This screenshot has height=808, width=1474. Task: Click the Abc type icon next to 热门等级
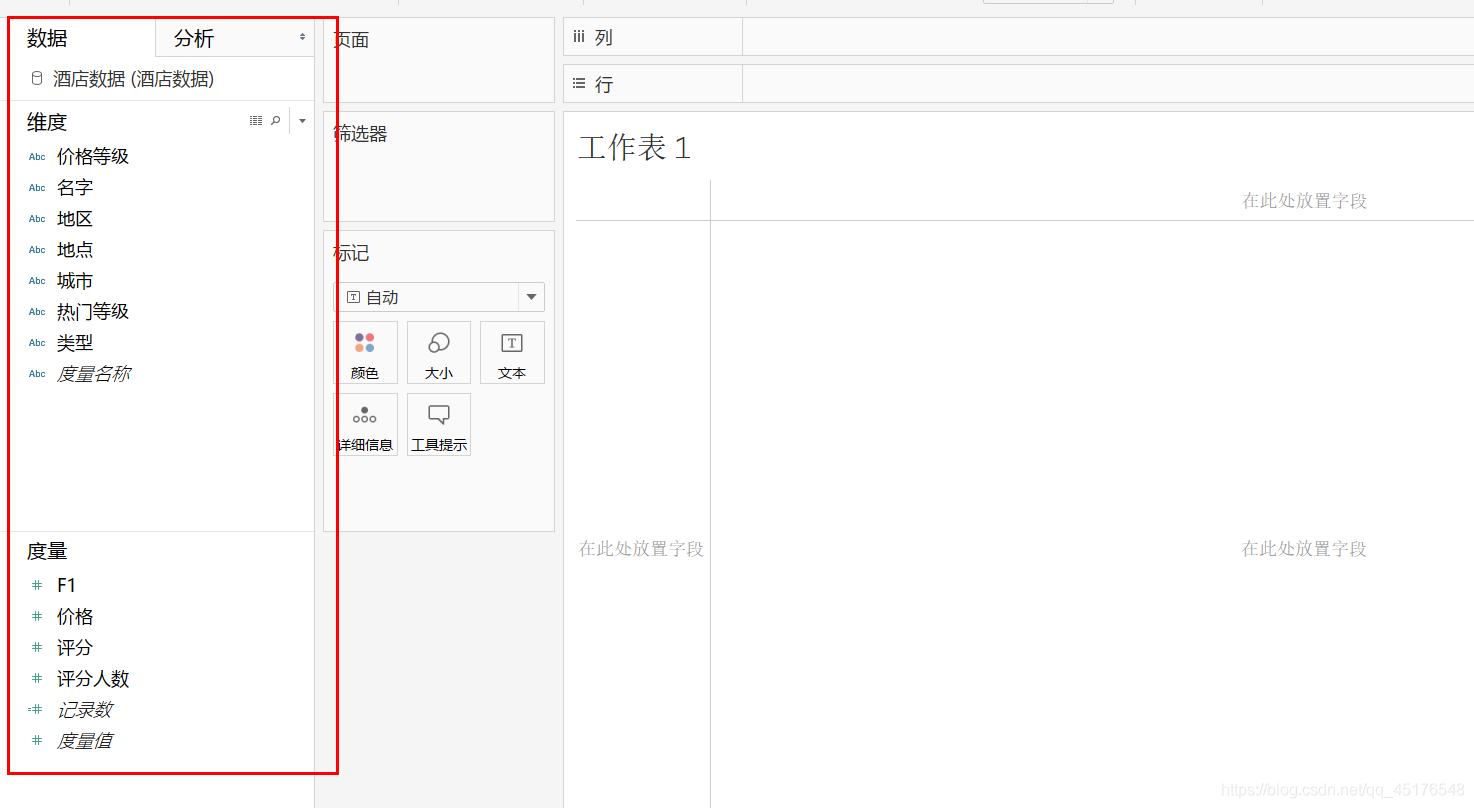click(37, 312)
